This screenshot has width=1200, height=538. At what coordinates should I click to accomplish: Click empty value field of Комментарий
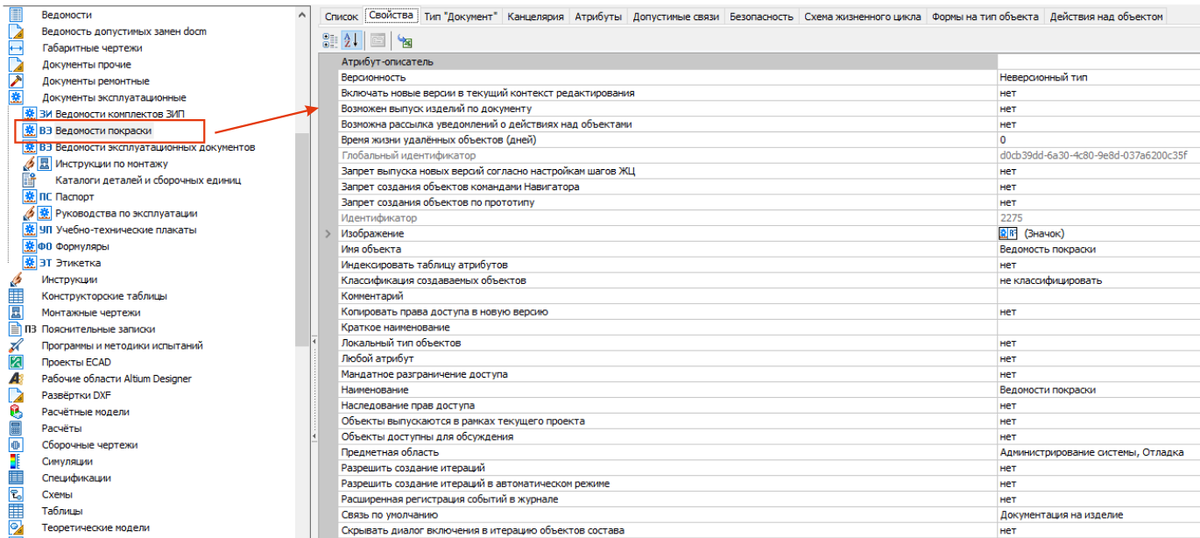(x=1098, y=296)
